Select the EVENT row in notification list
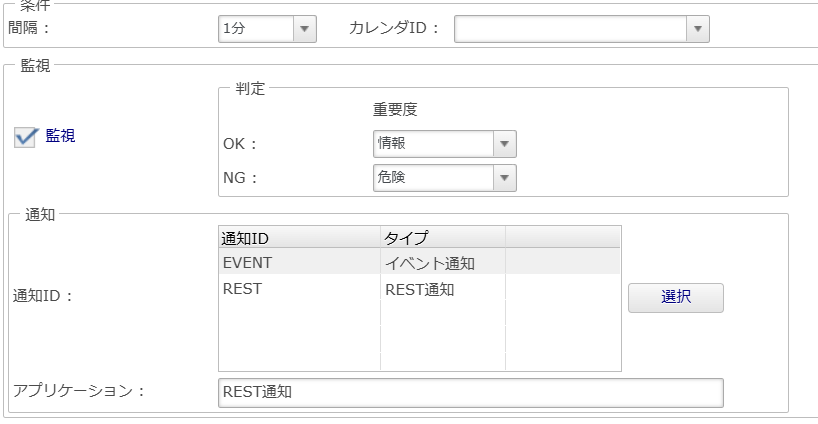Screen dimensions: 818x424 [299, 263]
